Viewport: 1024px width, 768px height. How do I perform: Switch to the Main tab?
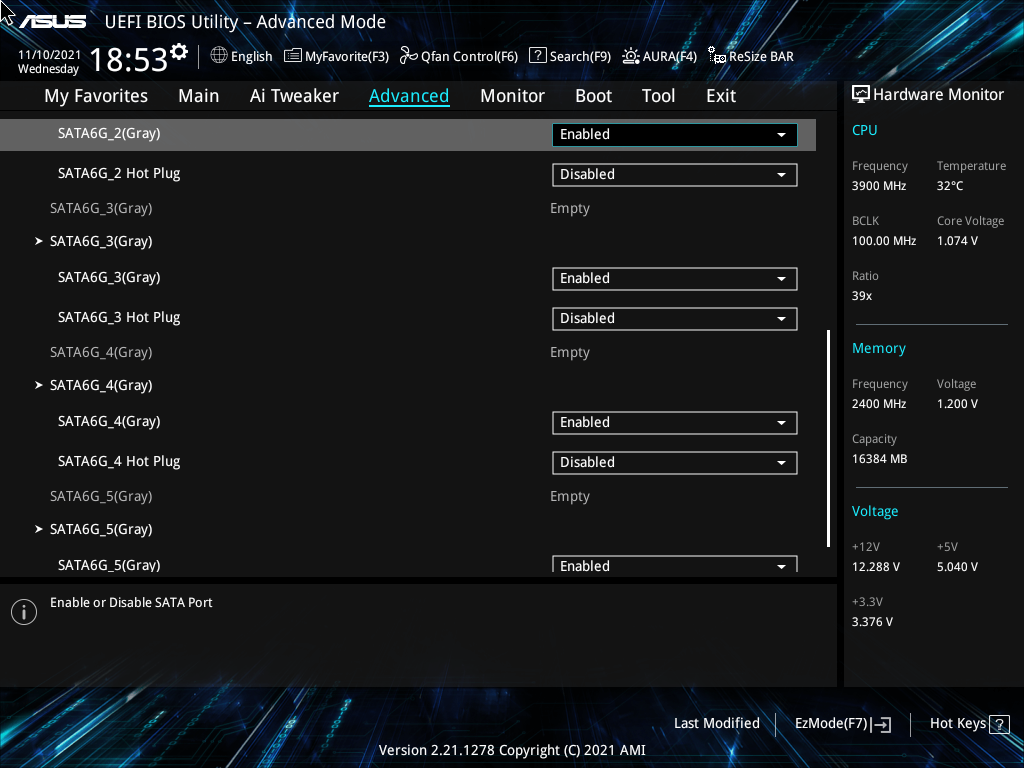(x=199, y=96)
